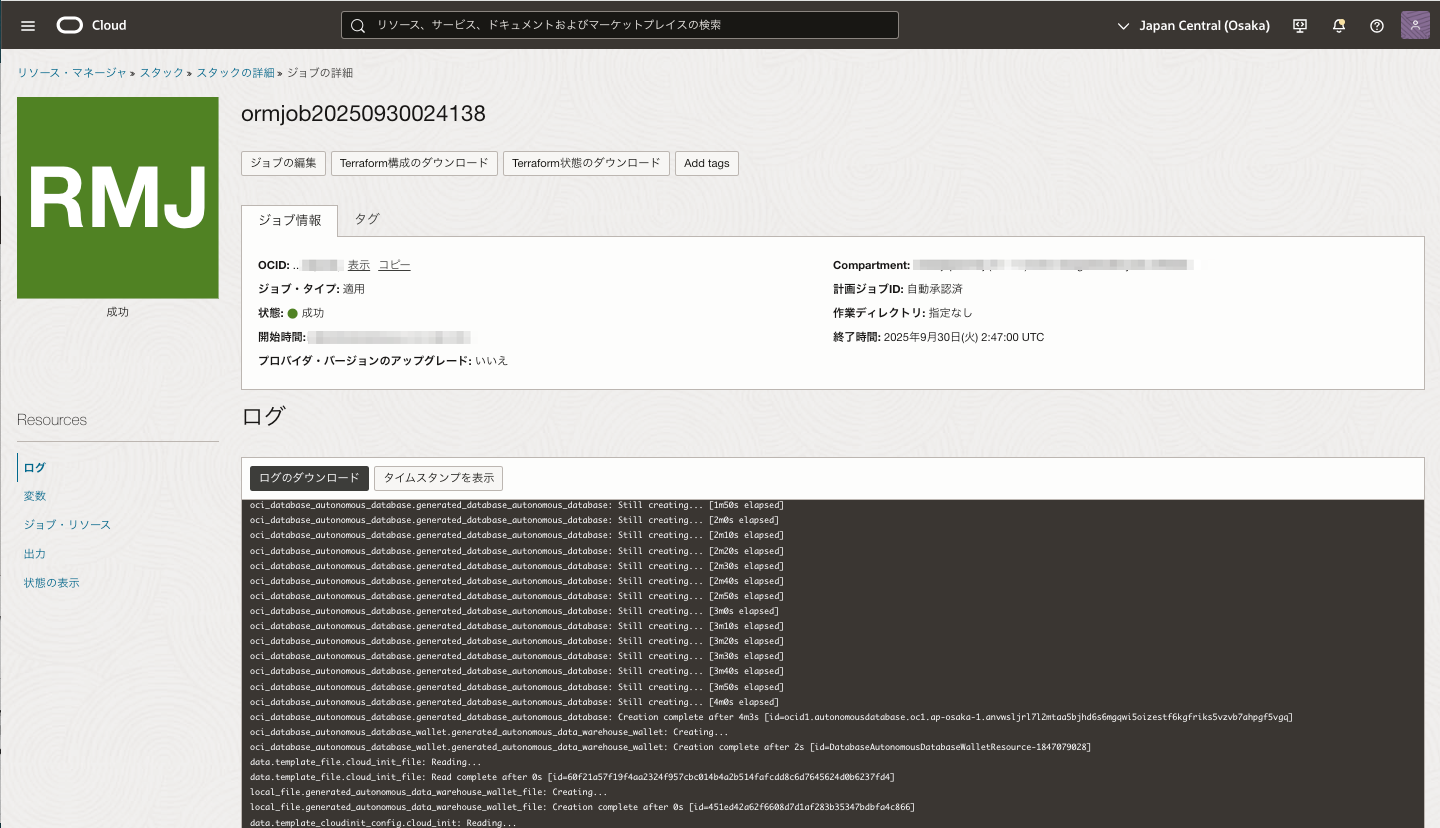
Task: Expand the Japan Central (Osaka) region selector
Action: [x=1194, y=25]
